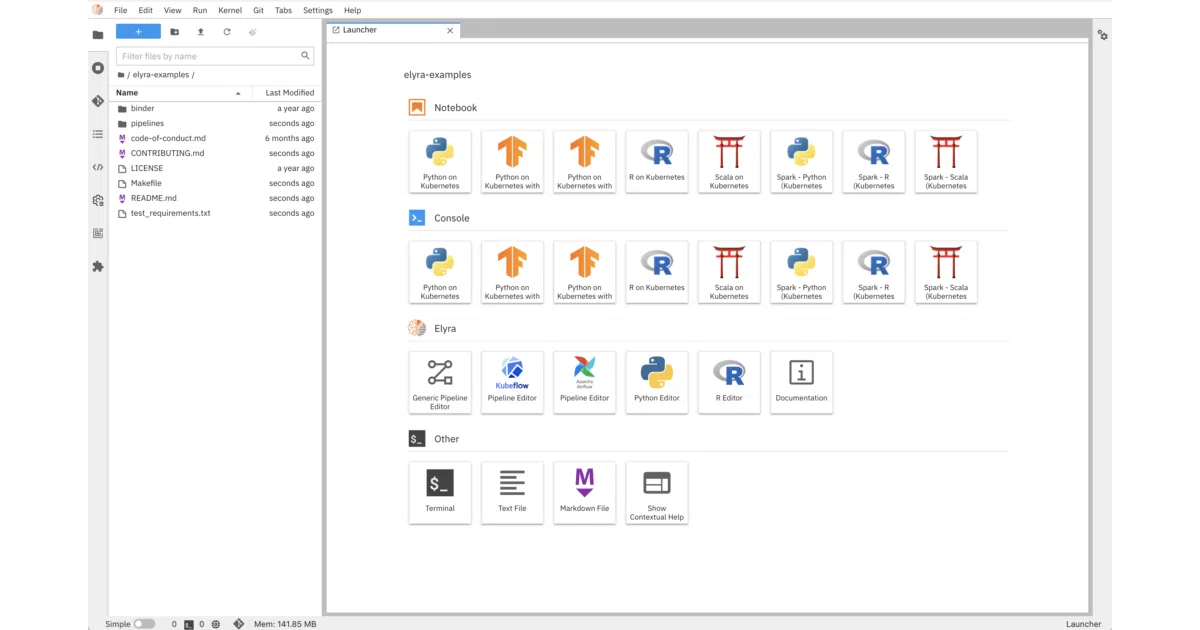Open Running Terminals and Kernels sidebar panel
Screen dimensions: 1200x630
98,68
